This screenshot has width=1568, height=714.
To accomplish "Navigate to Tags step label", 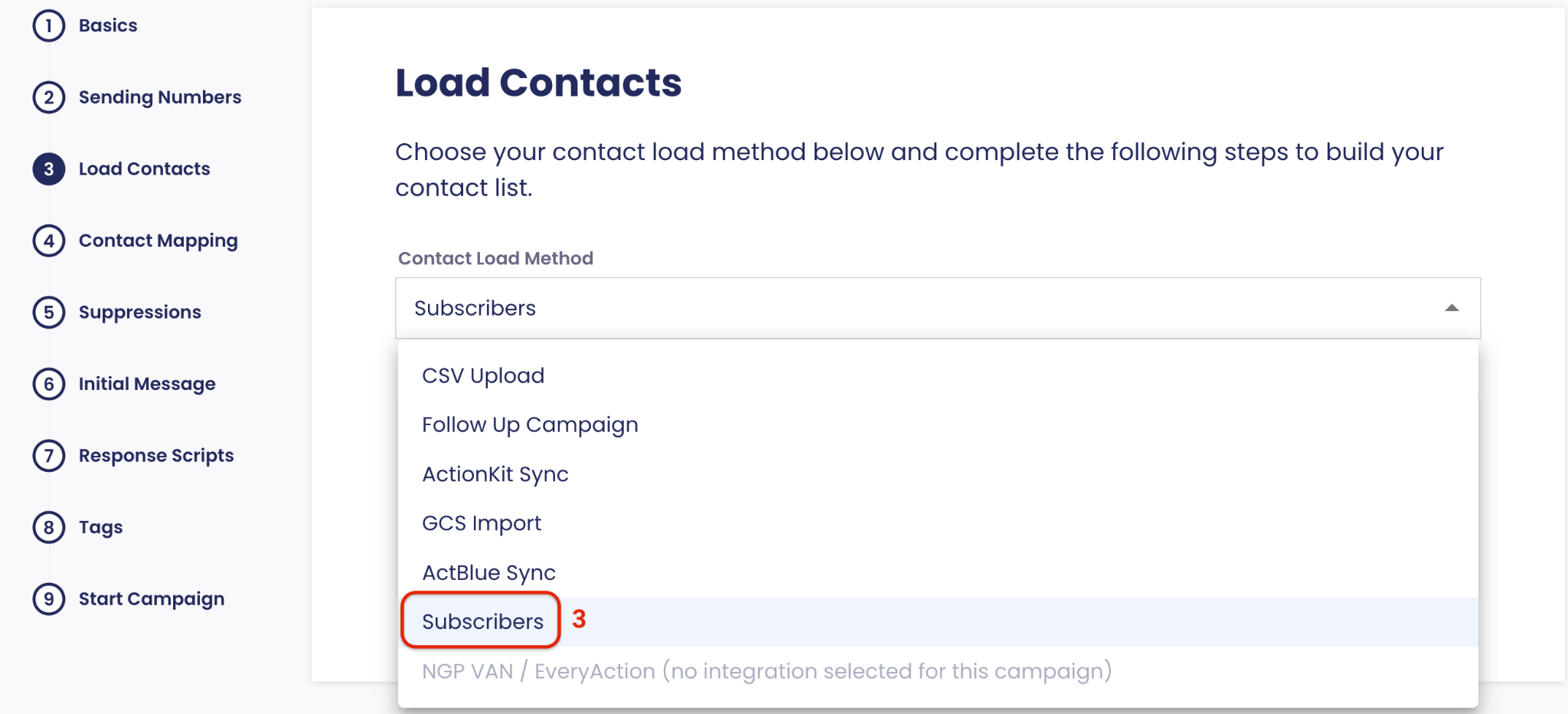I will (100, 527).
